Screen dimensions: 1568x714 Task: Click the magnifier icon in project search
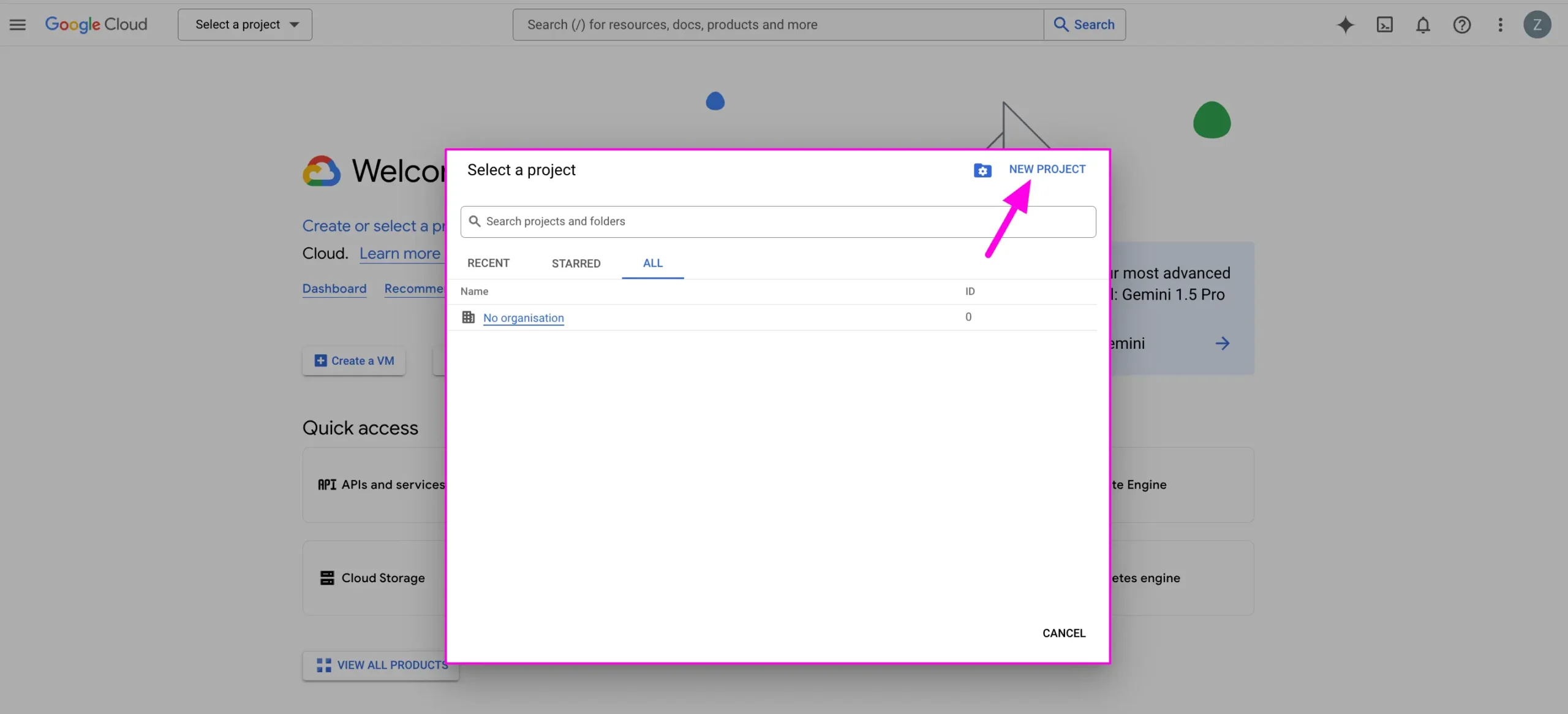pos(474,221)
